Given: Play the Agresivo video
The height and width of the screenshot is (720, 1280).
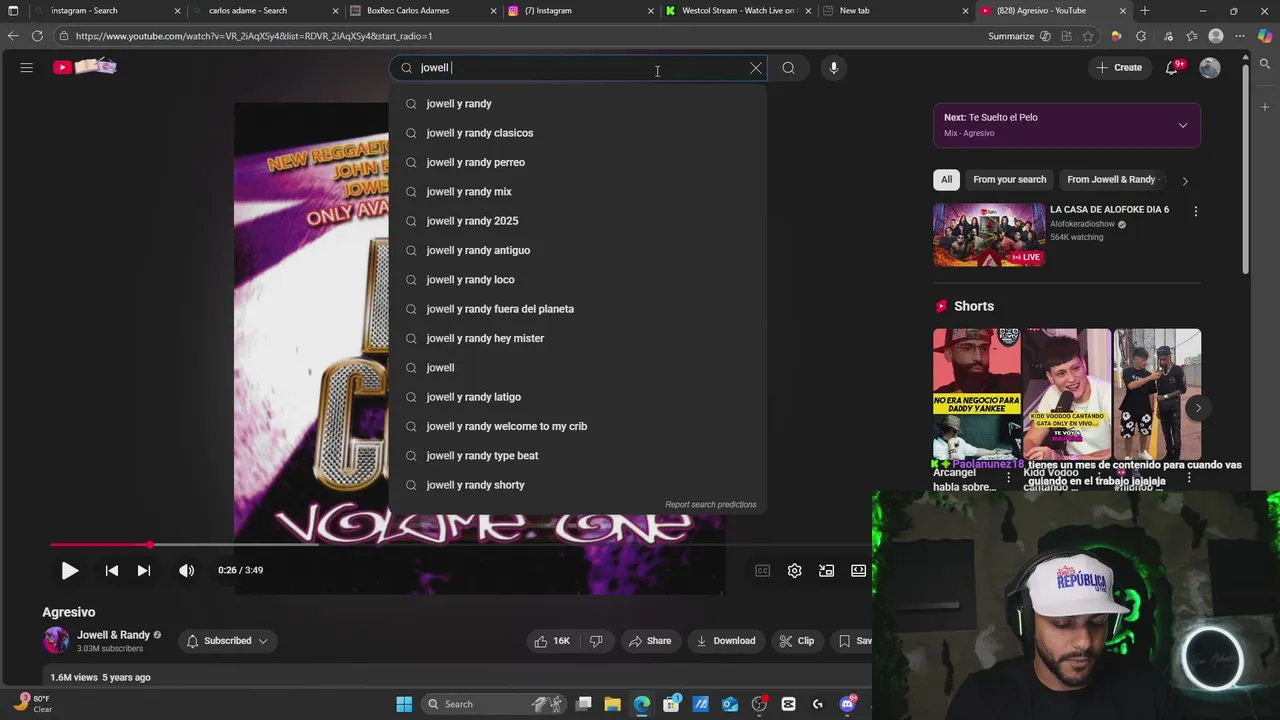Looking at the screenshot, I should (70, 570).
